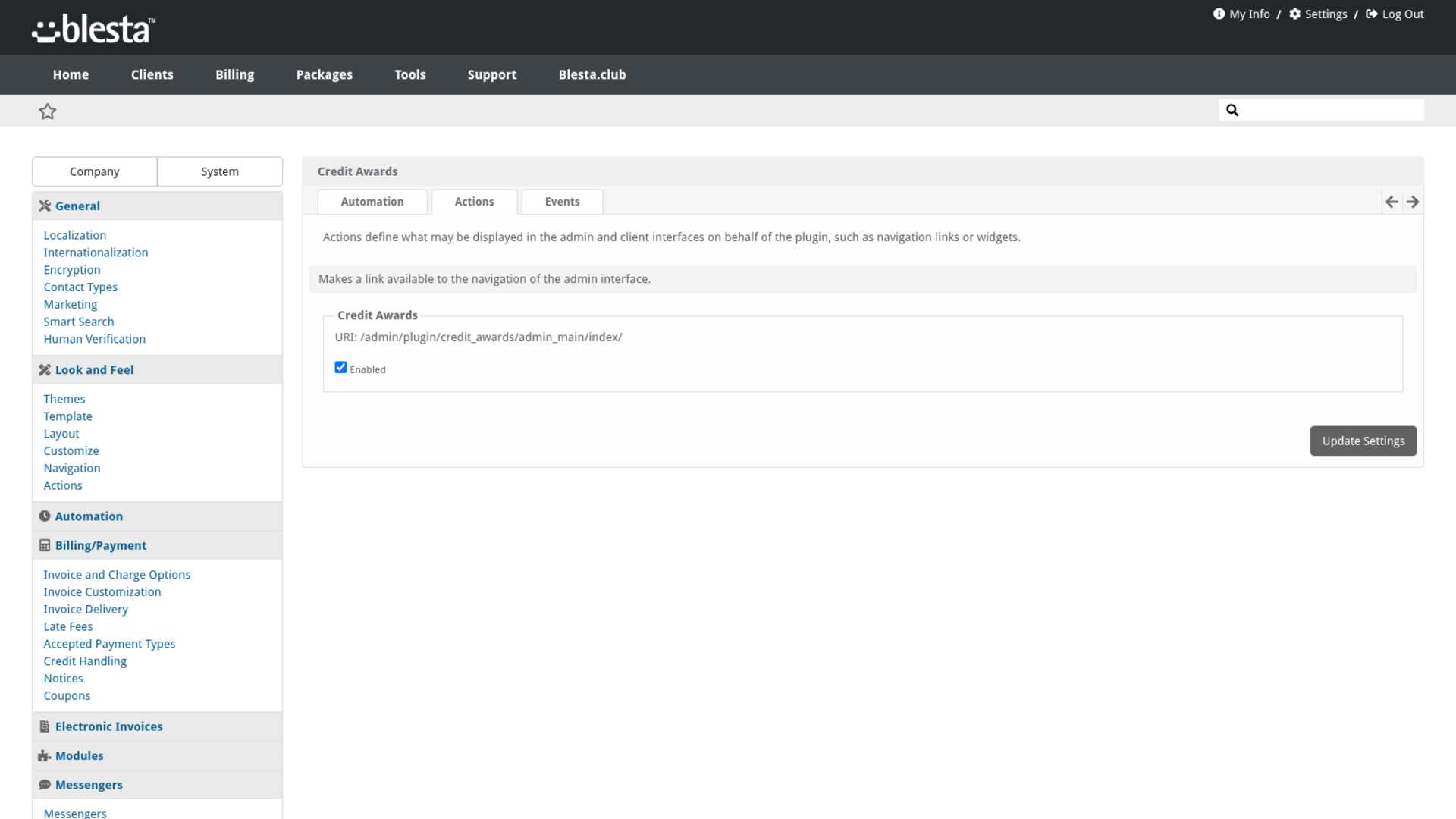Open the My Info link
1456x819 pixels.
coord(1249,14)
